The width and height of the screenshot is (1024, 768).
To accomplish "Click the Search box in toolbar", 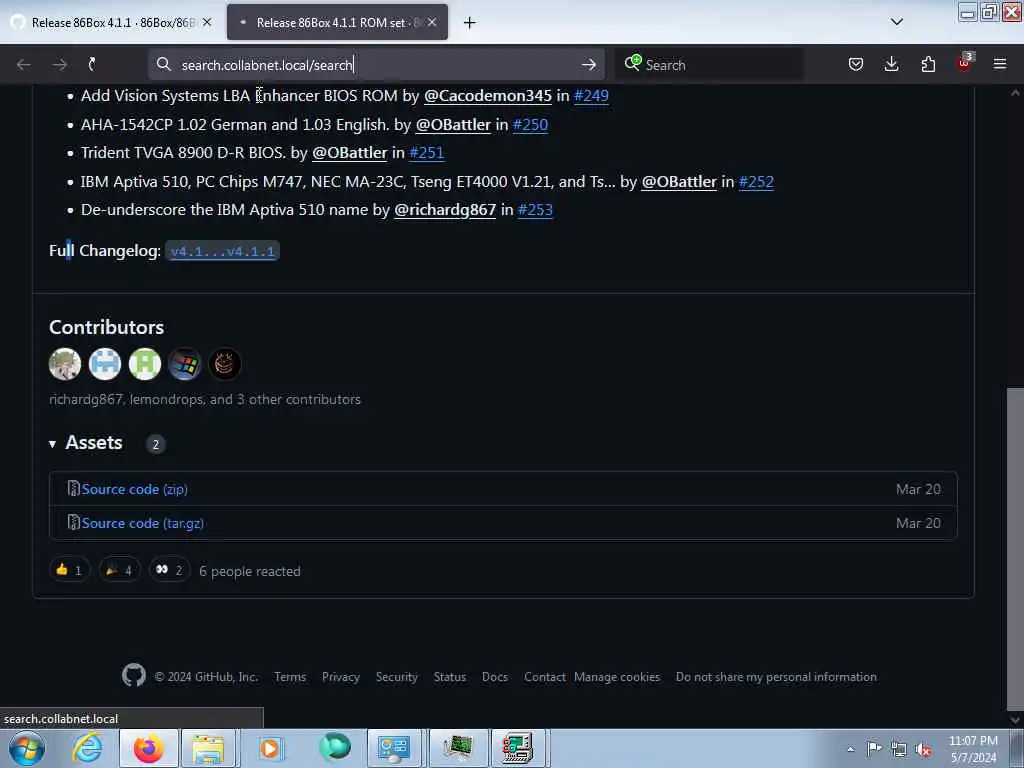I will click(x=709, y=65).
